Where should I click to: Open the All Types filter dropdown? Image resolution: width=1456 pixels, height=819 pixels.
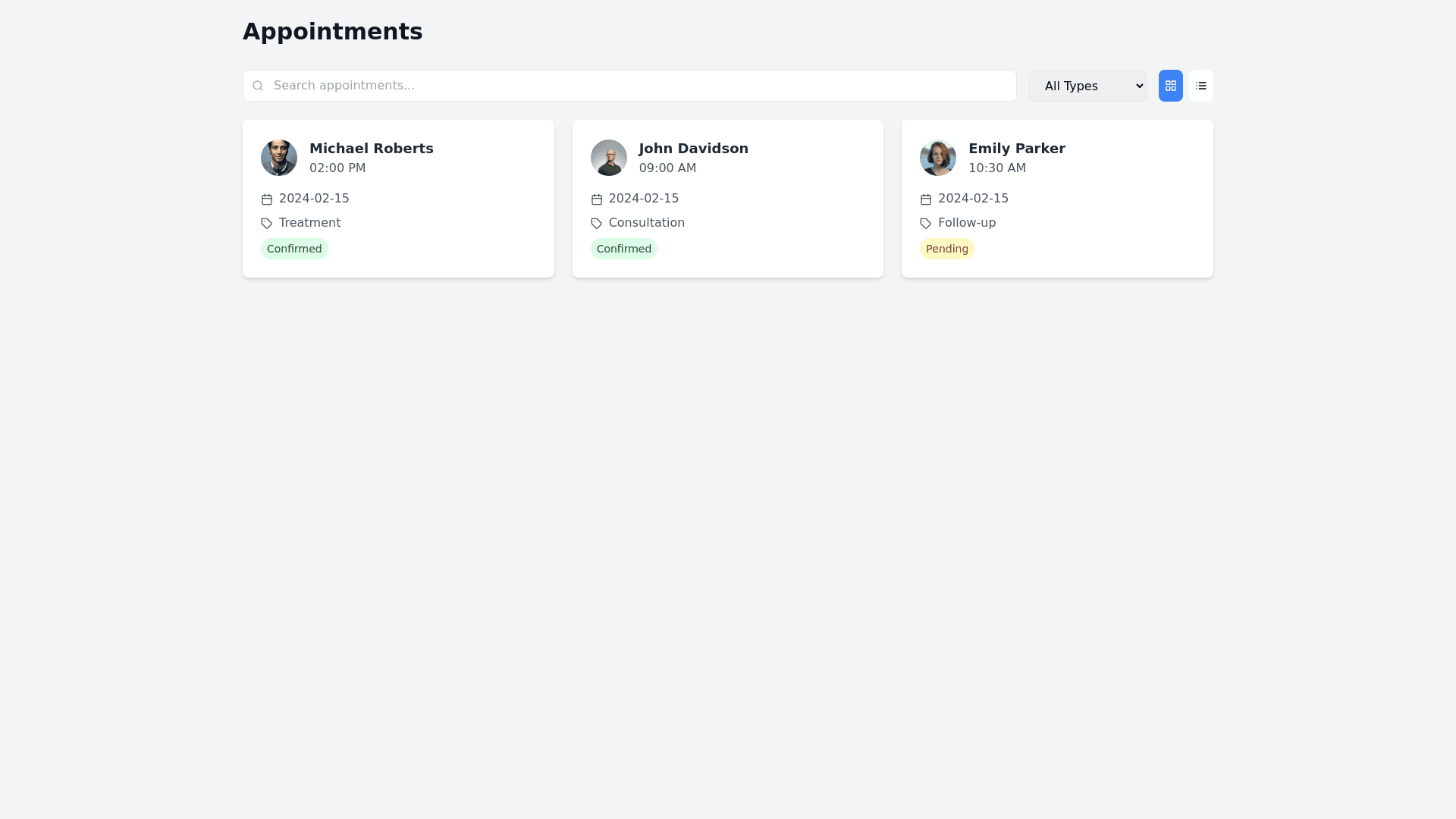[1087, 86]
